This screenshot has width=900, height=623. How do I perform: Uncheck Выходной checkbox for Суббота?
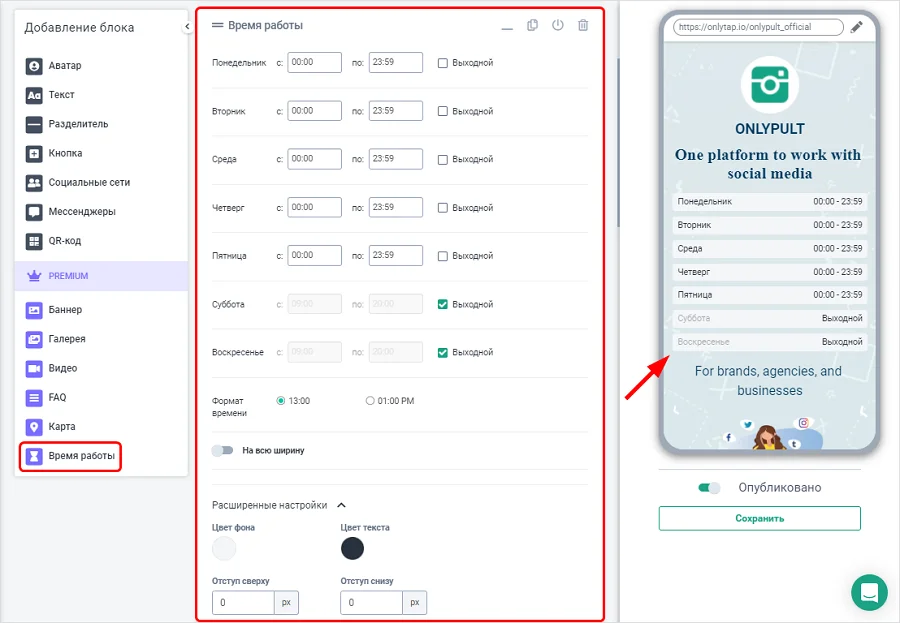[x=443, y=304]
